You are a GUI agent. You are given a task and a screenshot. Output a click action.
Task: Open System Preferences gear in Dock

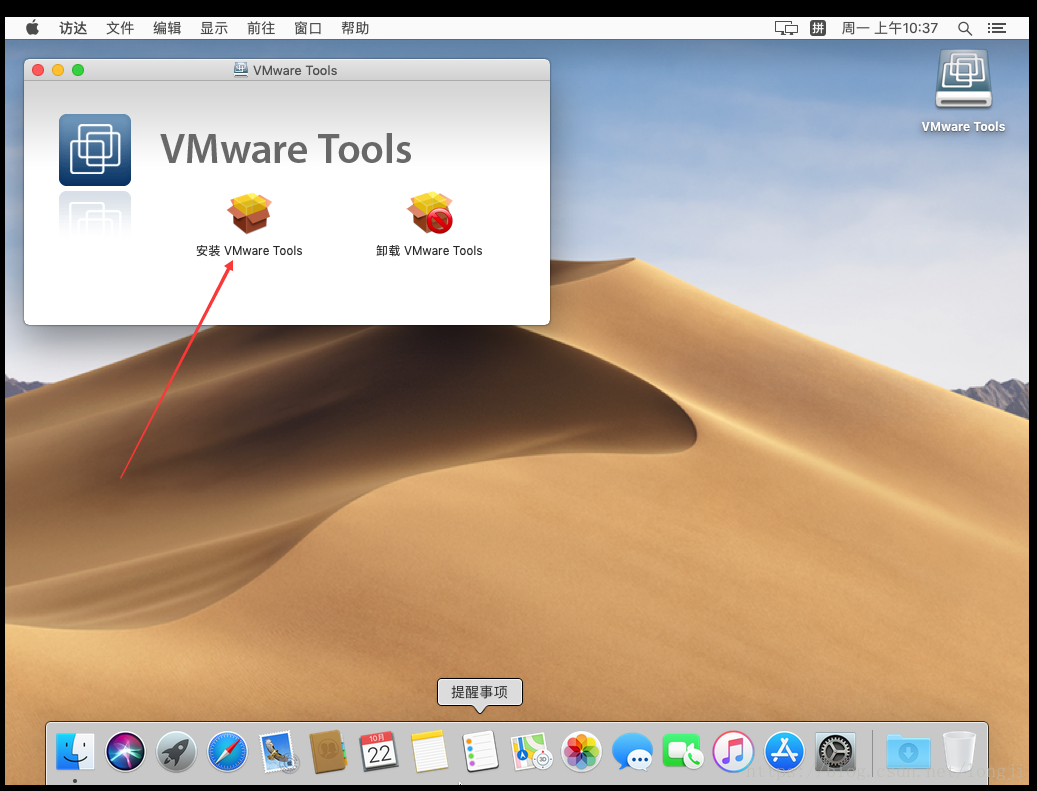pyautogui.click(x=835, y=752)
